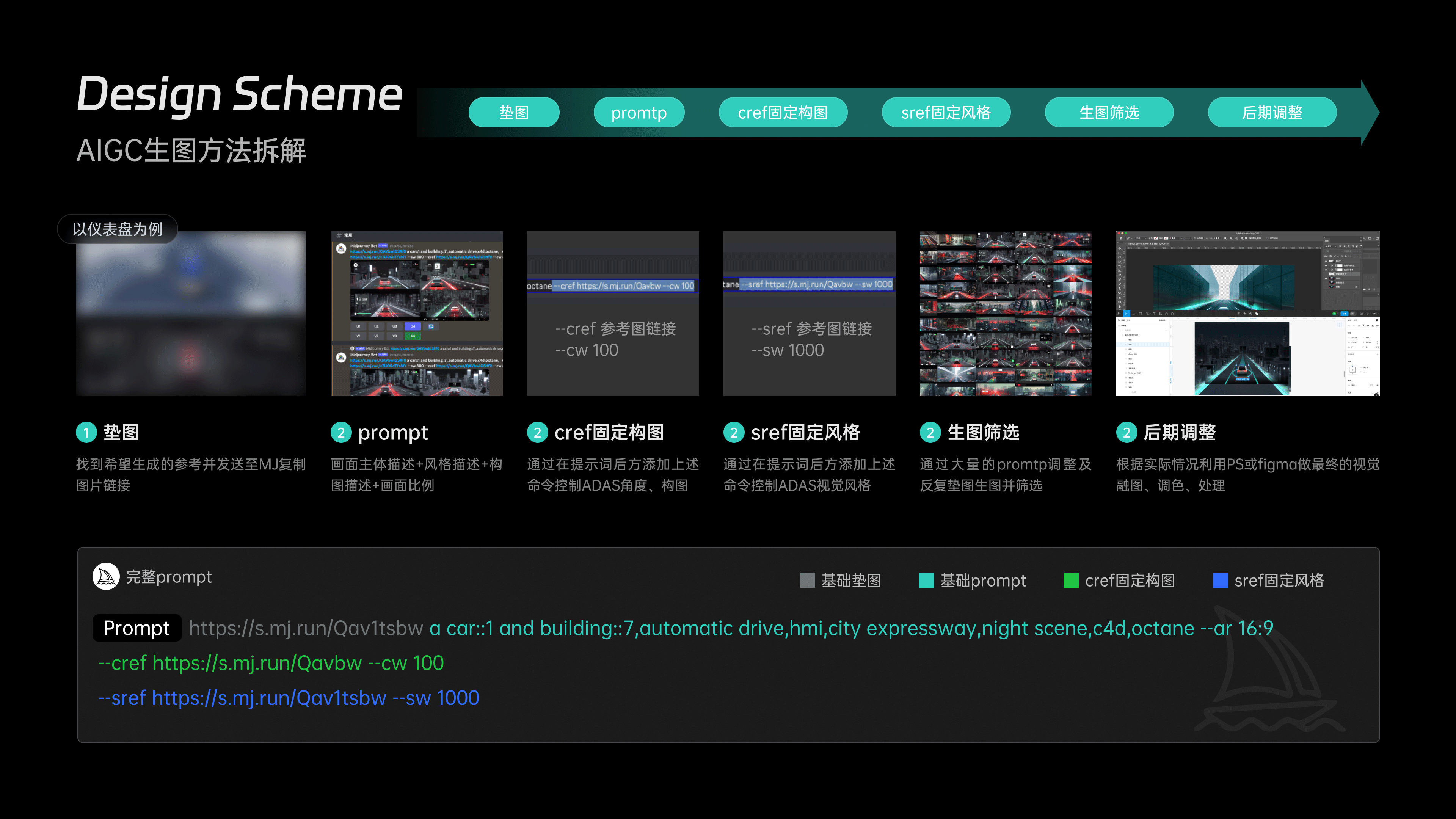Click the Midjourney Bot avatar in Discord
This screenshot has height=819, width=1456.
(x=341, y=249)
